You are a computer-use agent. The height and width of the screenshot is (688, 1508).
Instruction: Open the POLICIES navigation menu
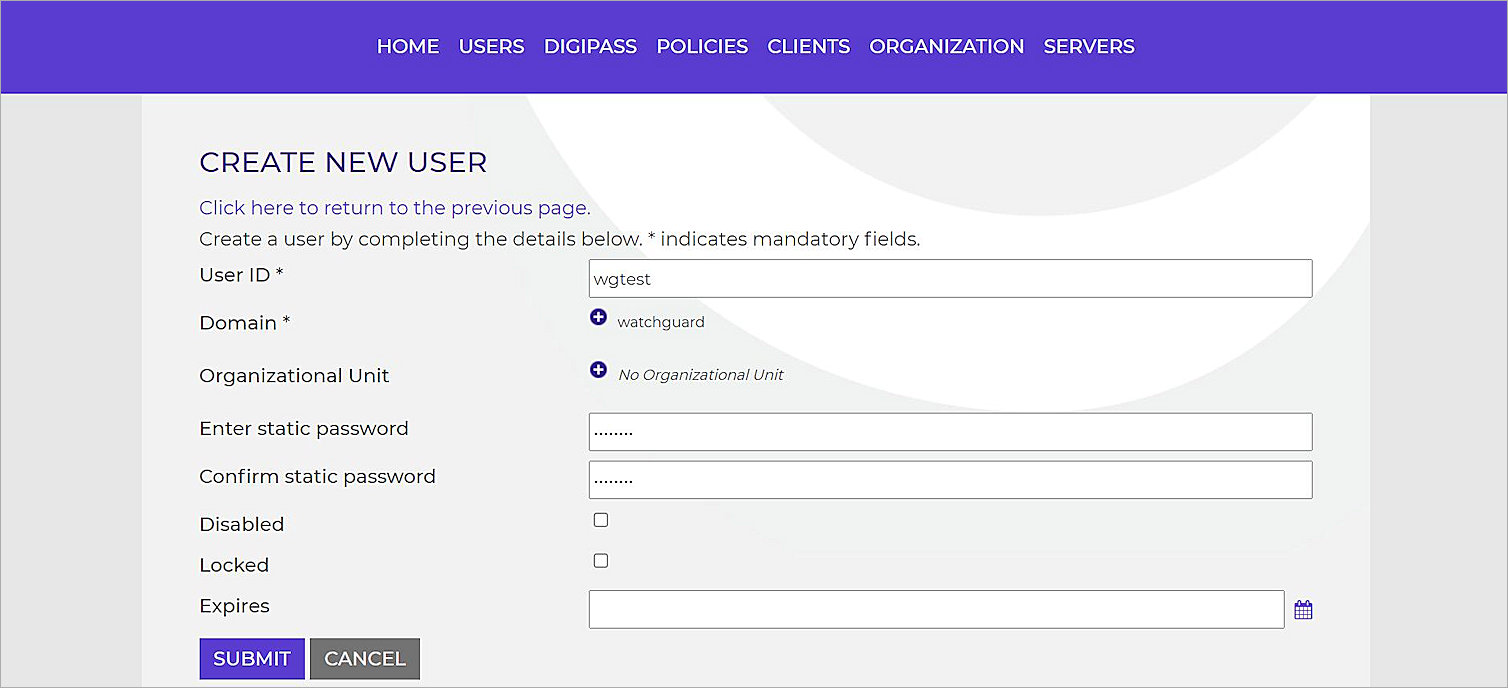point(701,46)
